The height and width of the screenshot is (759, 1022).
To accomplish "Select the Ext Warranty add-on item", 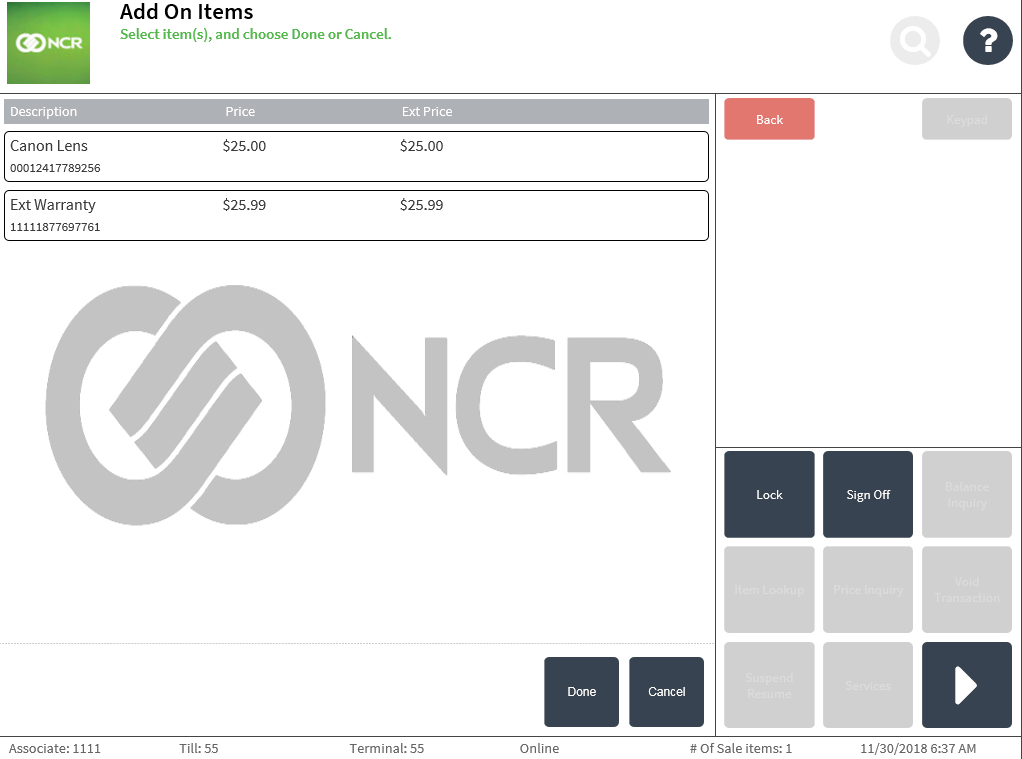I will [x=356, y=215].
